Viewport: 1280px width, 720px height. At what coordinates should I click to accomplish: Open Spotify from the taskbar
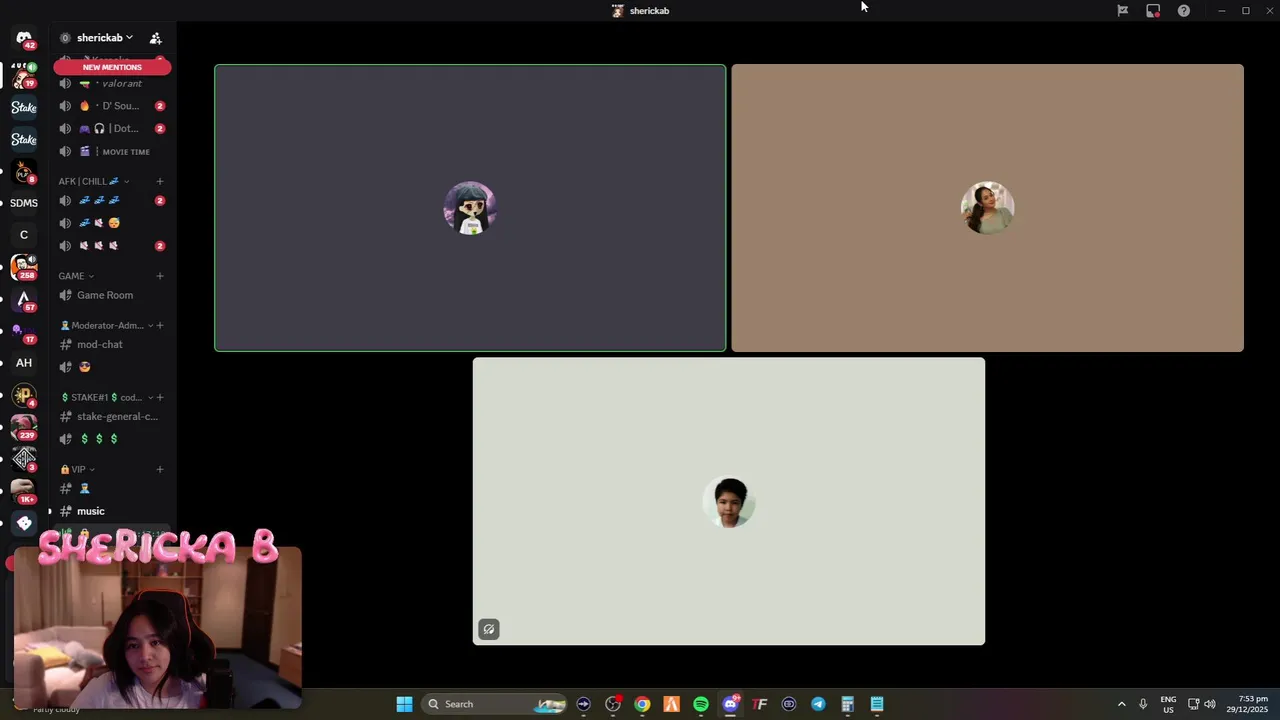coord(701,704)
